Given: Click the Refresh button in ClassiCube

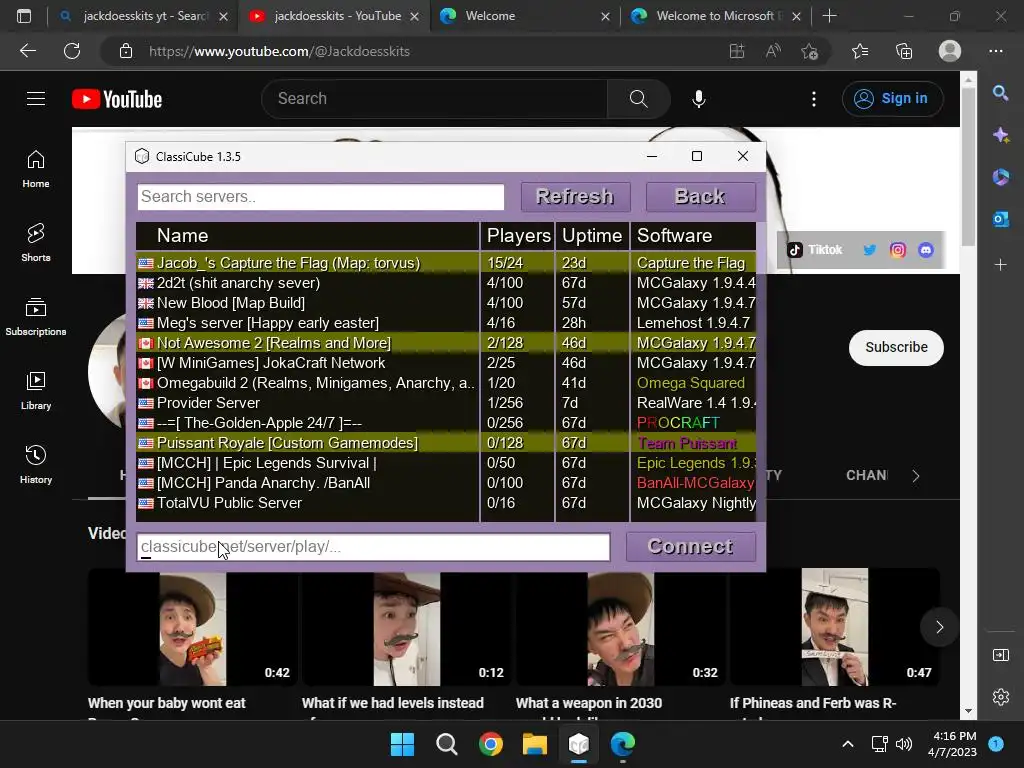Looking at the screenshot, I should point(575,197).
